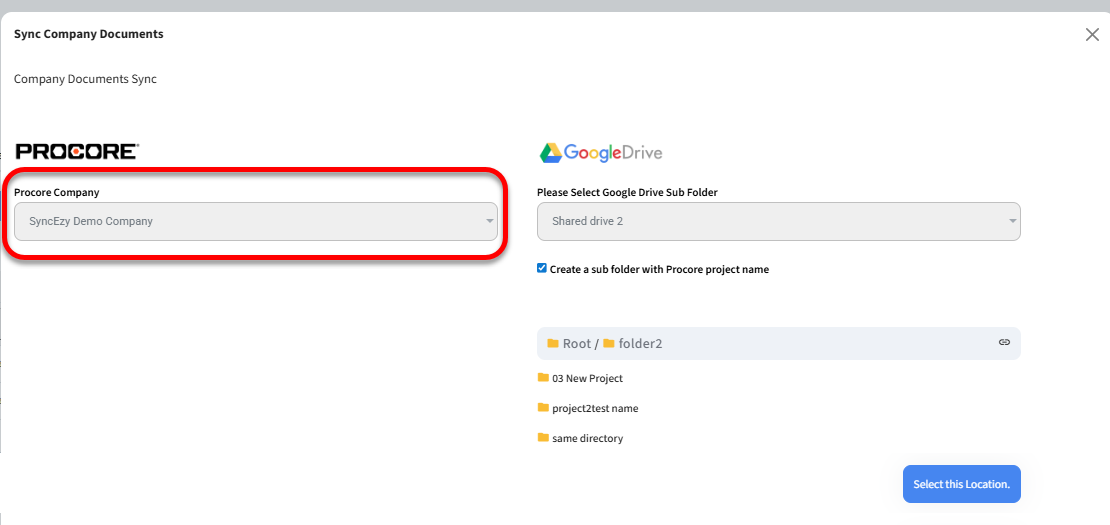
Task: Click the folder icon beside 03 New Project
Action: (x=543, y=378)
